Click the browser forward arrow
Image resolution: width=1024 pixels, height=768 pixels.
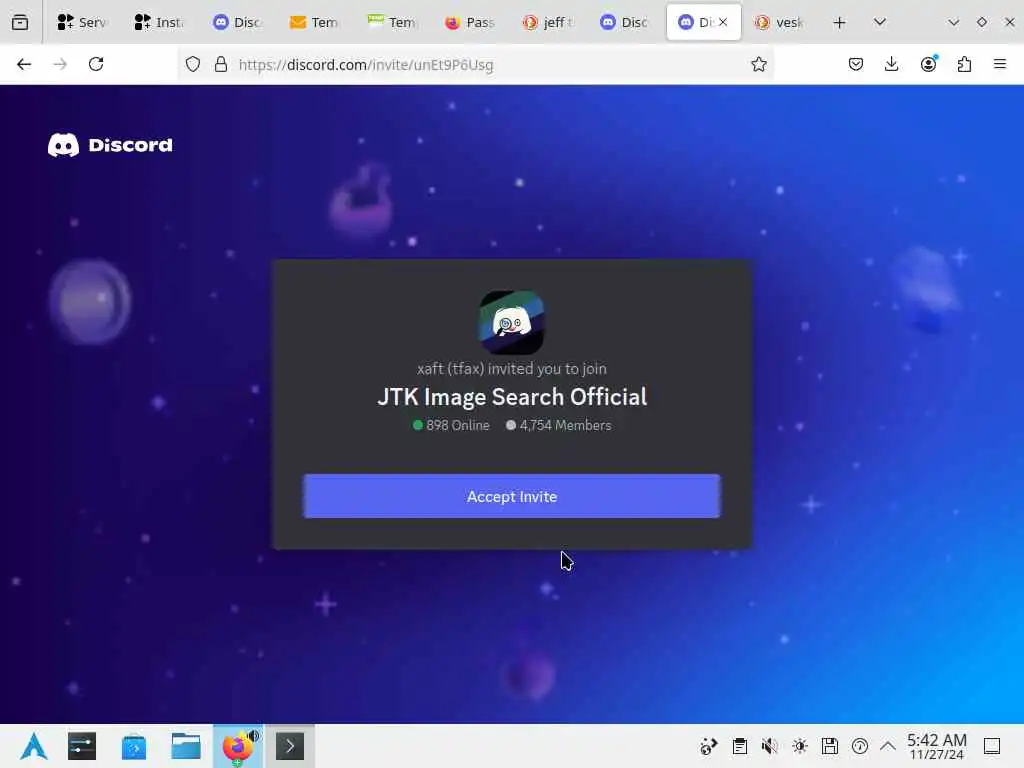click(x=60, y=64)
